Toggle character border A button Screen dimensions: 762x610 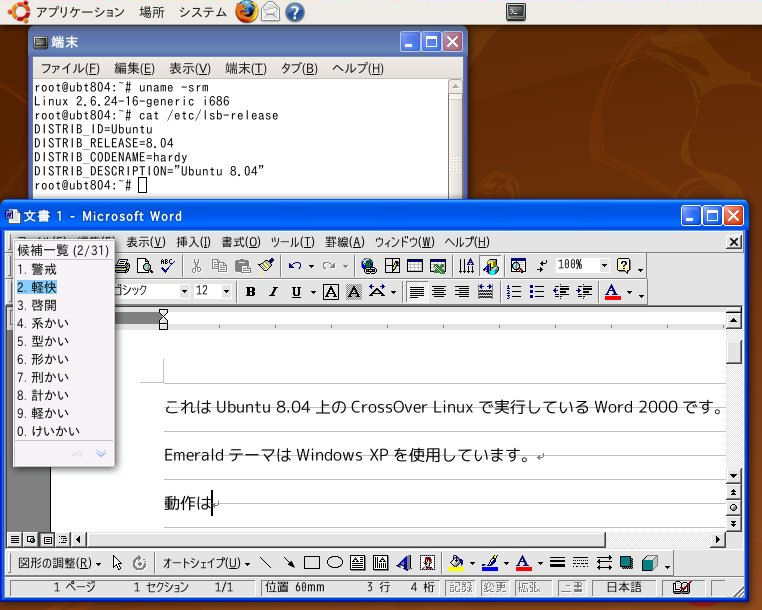pos(331,292)
